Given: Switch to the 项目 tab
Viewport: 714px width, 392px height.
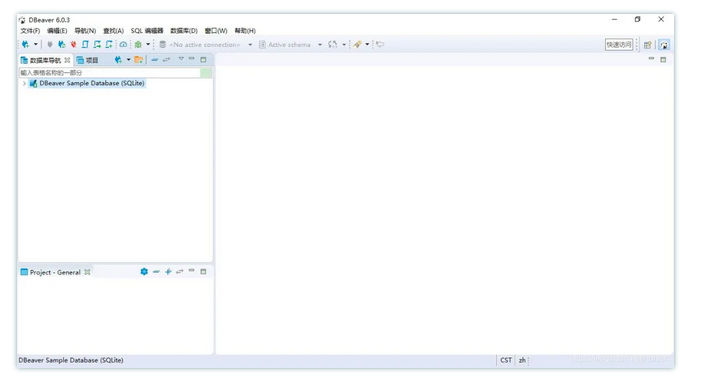Looking at the screenshot, I should pyautogui.click(x=87, y=60).
